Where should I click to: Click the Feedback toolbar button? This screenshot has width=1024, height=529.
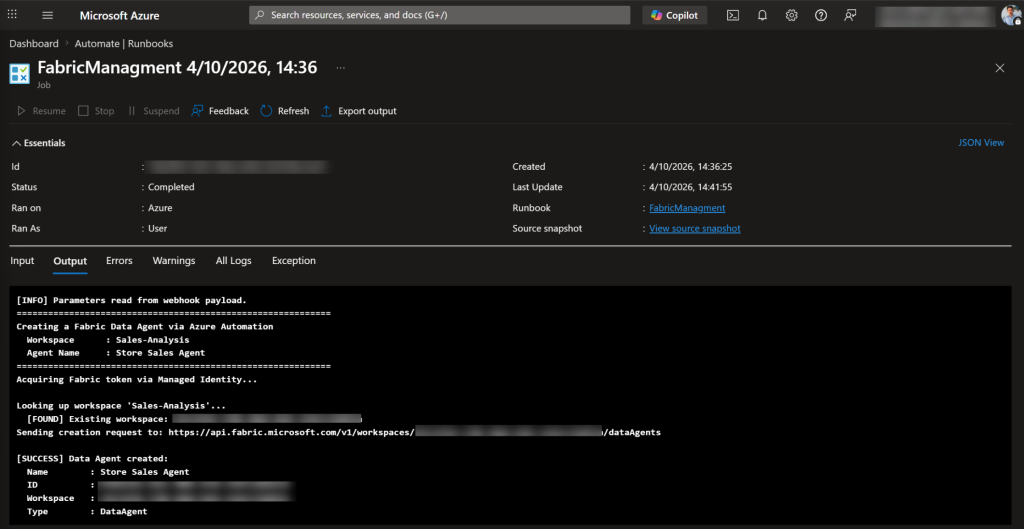(220, 111)
